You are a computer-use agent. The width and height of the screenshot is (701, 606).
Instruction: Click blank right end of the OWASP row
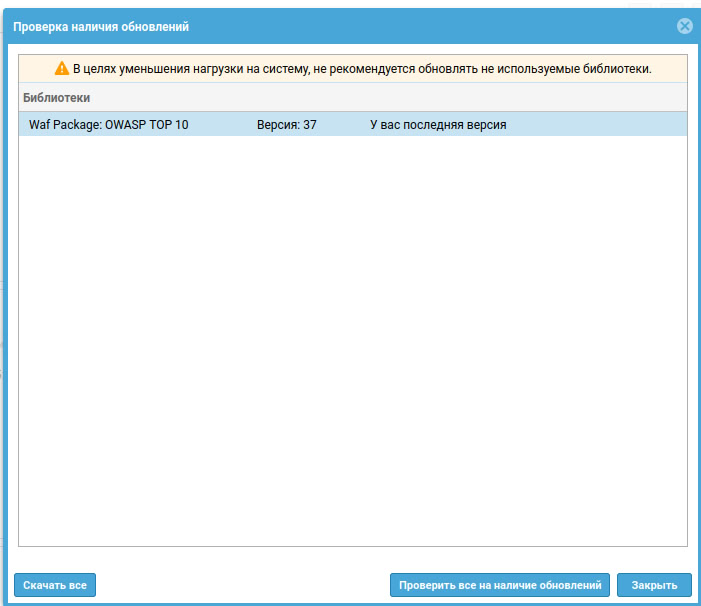[620, 125]
